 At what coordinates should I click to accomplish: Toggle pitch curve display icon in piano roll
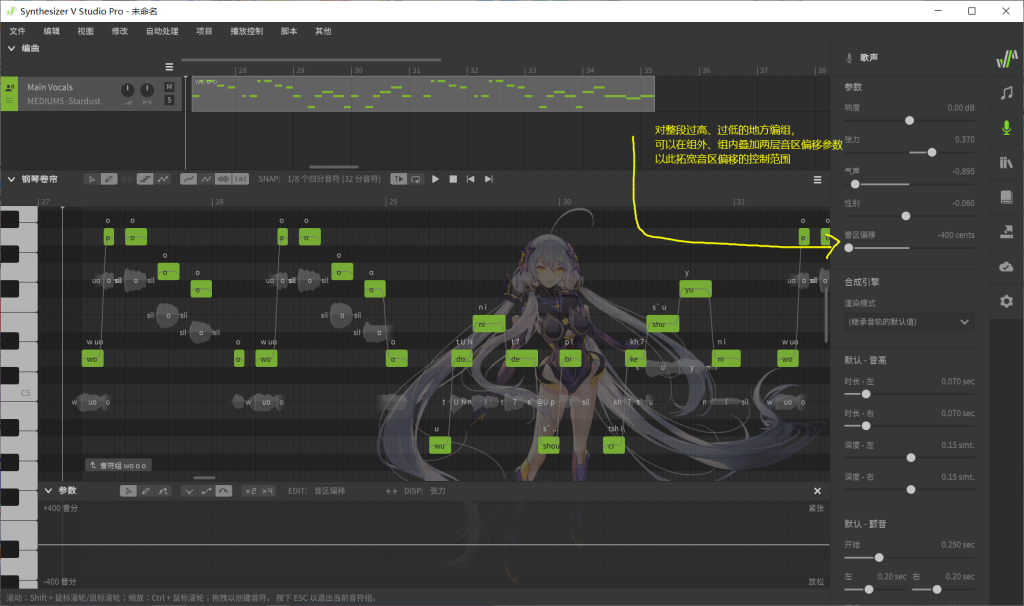coord(163,179)
